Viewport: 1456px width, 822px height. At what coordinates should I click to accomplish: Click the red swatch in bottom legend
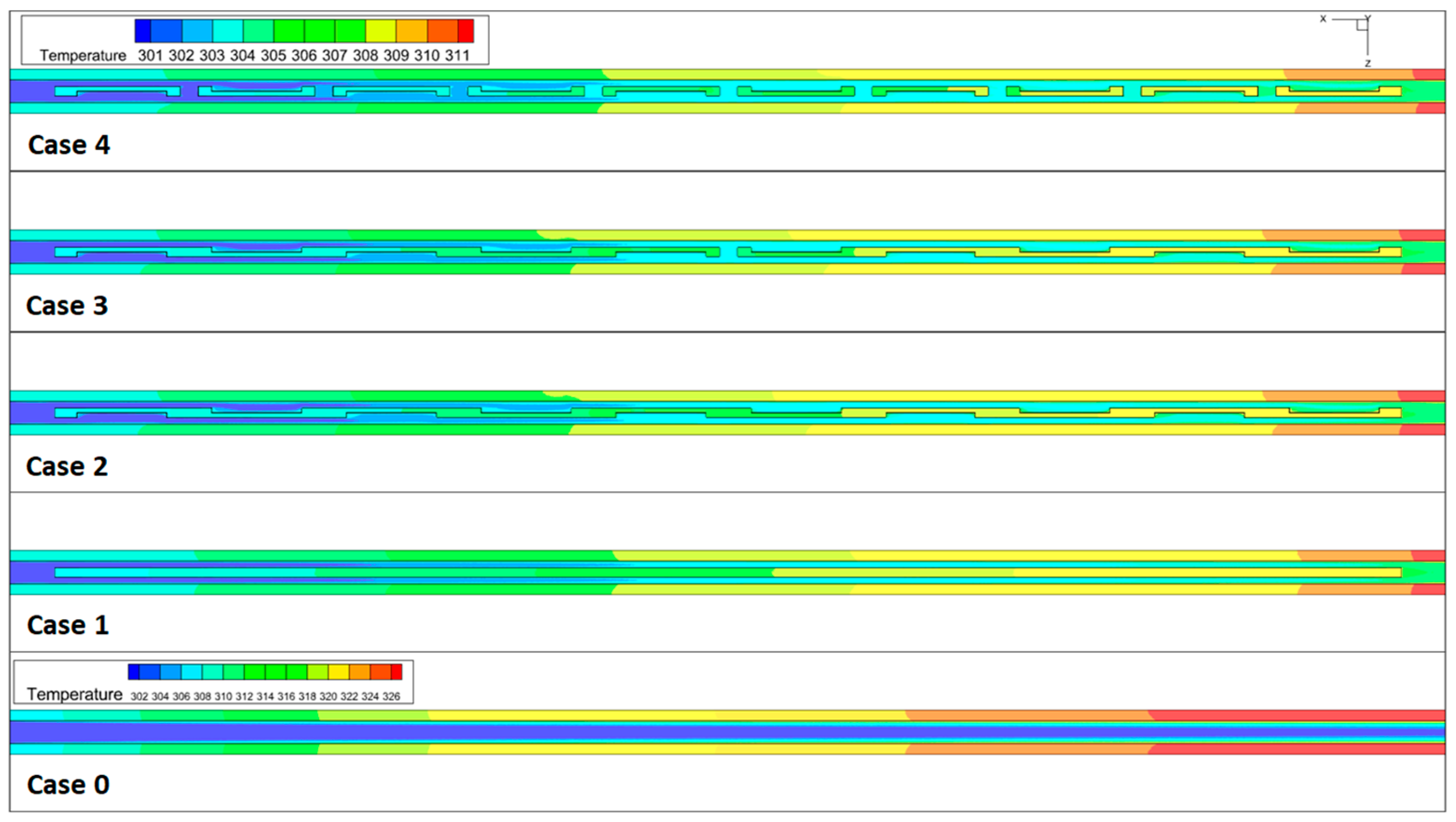click(x=396, y=672)
